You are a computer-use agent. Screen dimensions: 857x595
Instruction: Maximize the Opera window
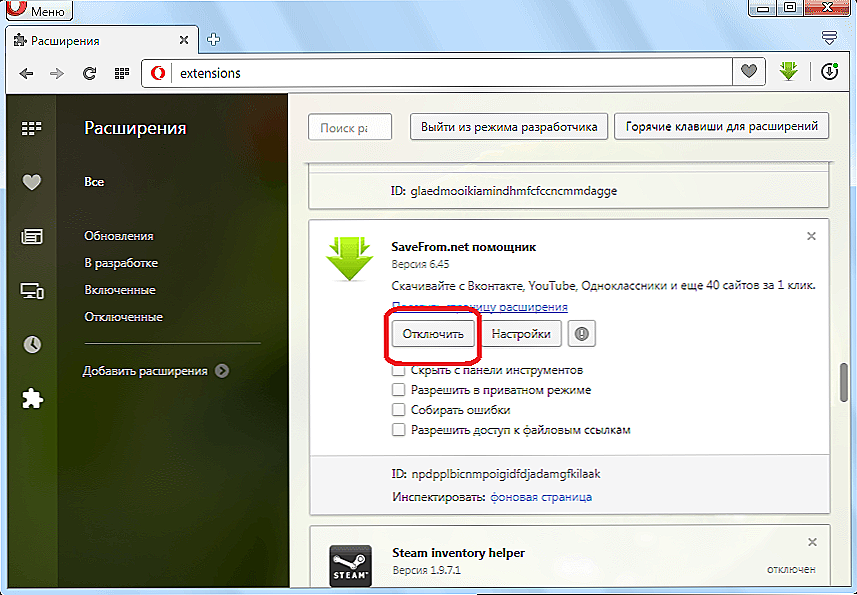(790, 8)
